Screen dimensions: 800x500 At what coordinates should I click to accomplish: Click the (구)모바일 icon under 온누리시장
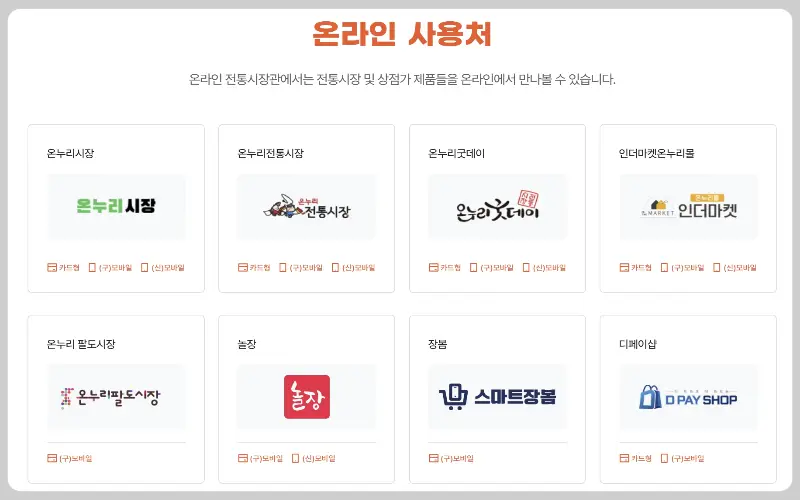point(92,267)
